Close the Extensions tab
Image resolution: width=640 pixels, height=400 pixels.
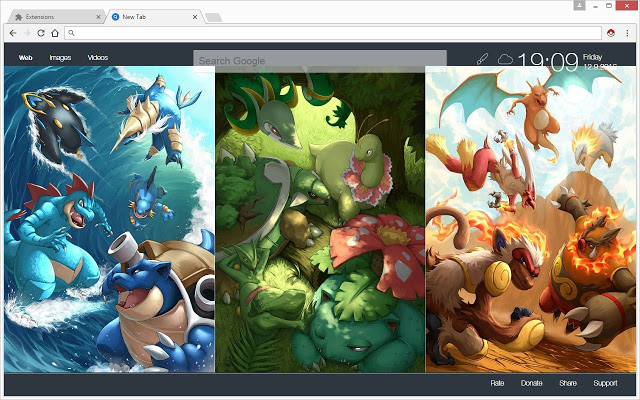tap(98, 17)
